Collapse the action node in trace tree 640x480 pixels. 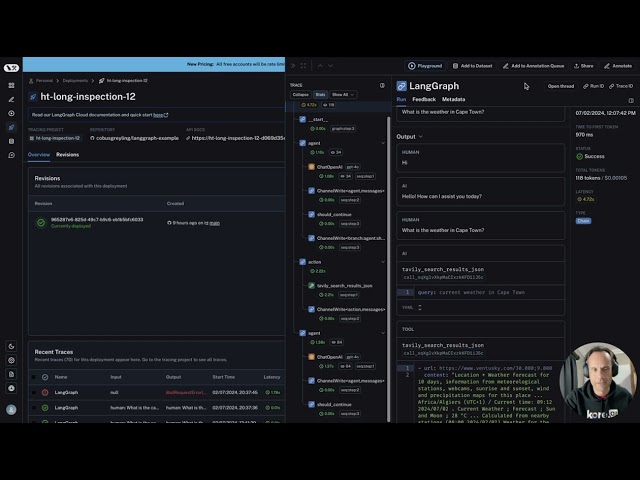point(383,262)
